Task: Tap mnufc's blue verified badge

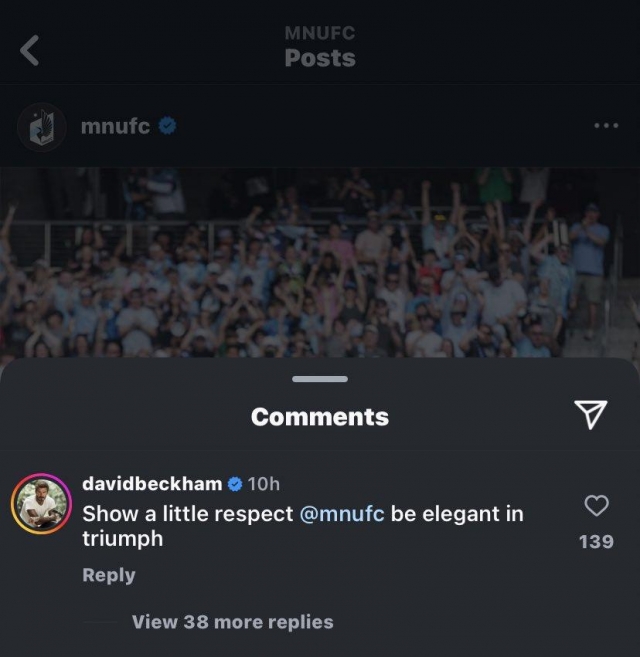Action: [168, 126]
